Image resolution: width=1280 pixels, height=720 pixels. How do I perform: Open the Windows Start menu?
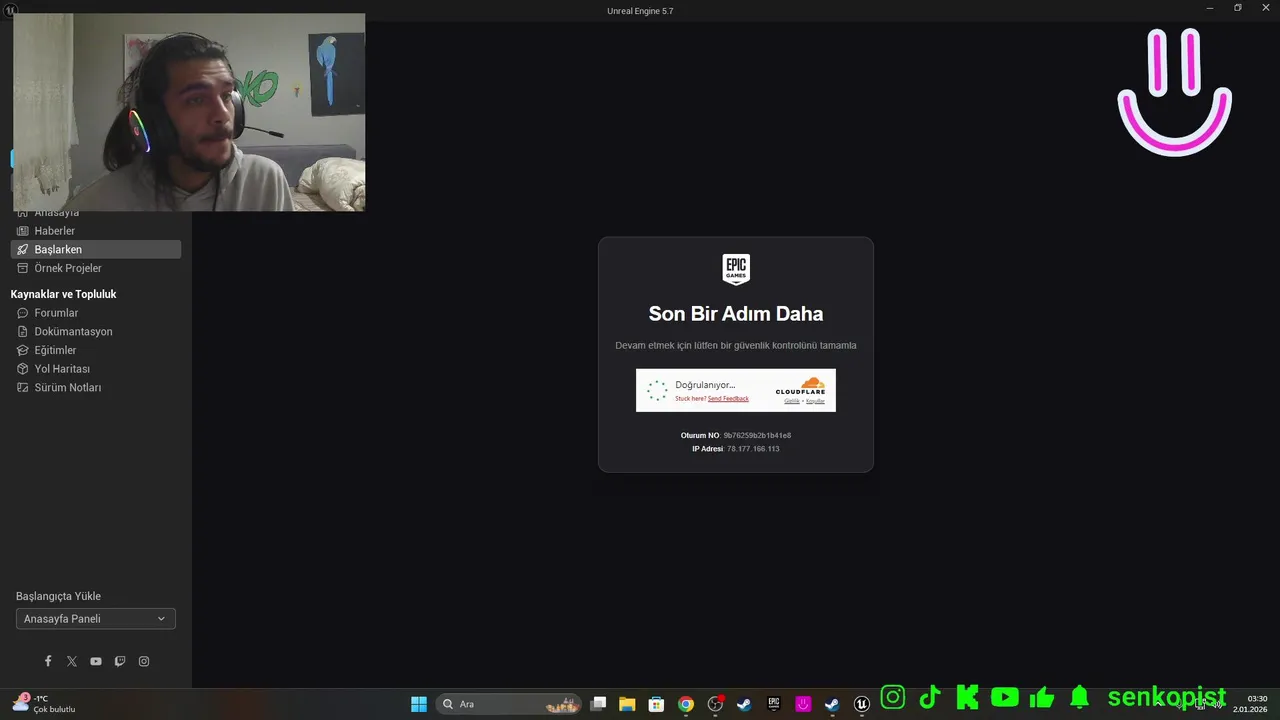pos(419,704)
